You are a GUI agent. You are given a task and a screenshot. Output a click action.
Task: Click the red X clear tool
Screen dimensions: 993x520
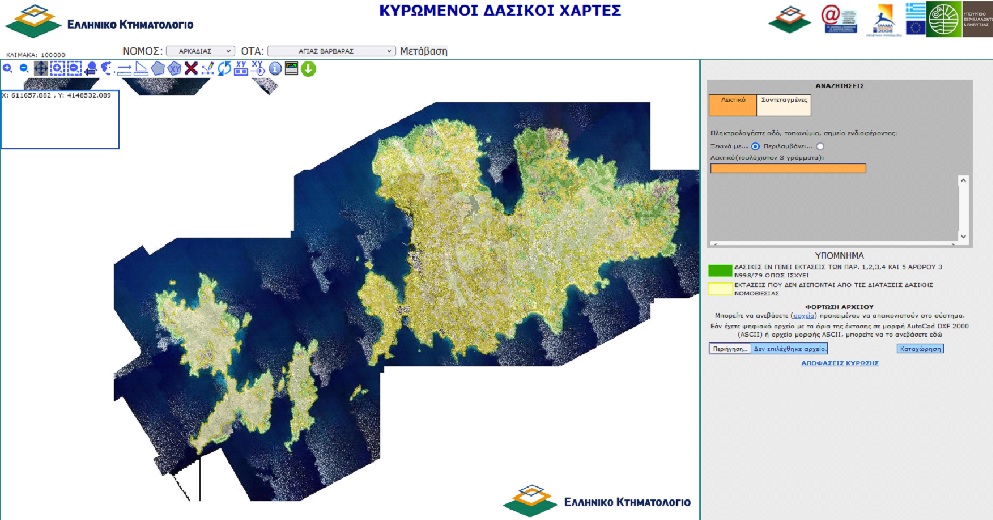191,68
